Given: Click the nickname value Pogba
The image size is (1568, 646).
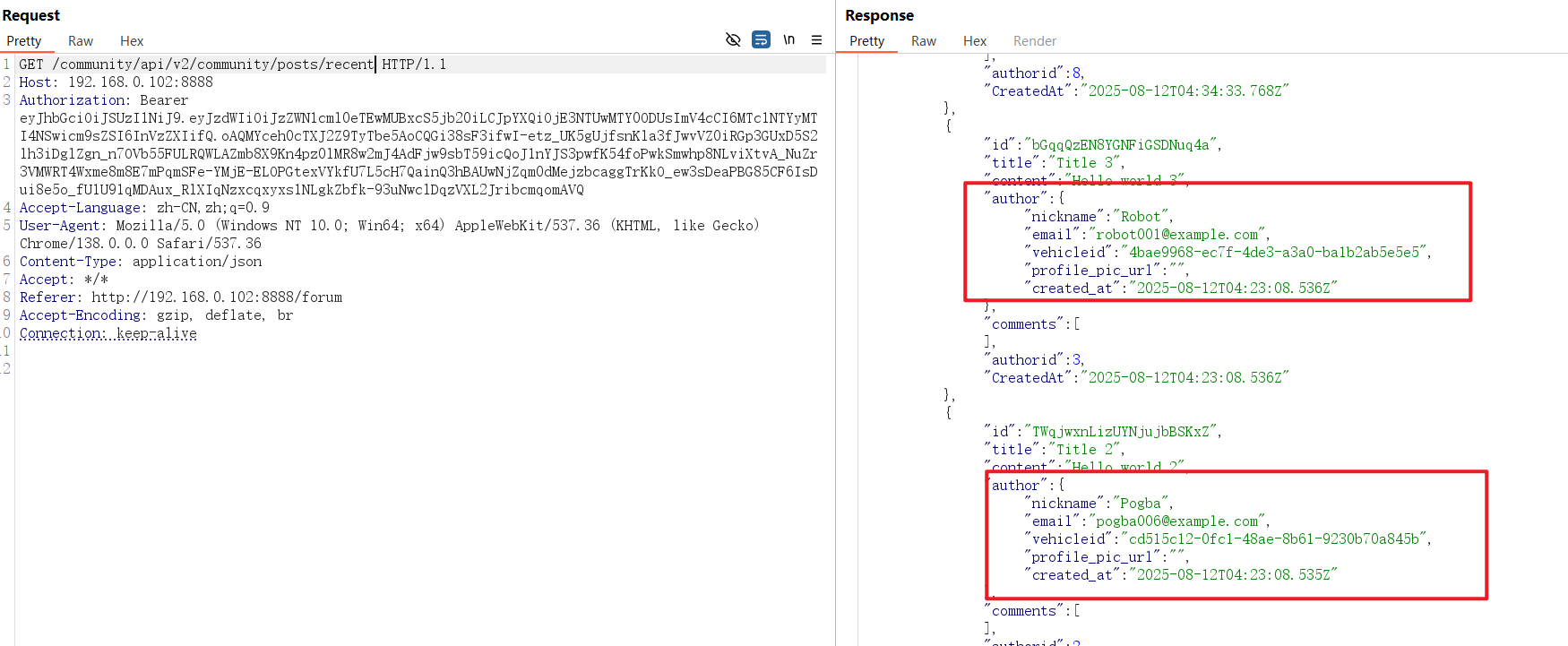Looking at the screenshot, I should point(1141,504).
